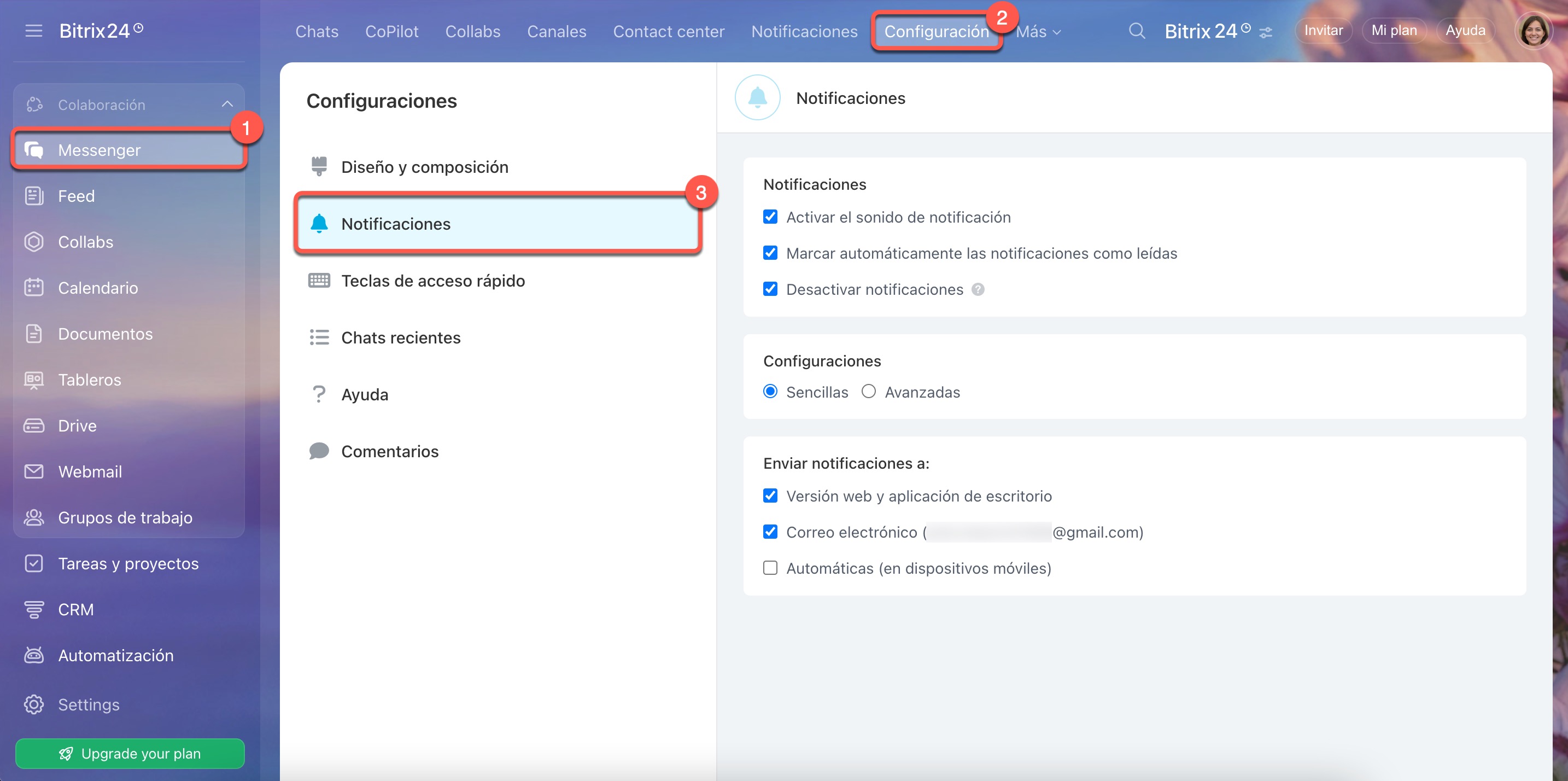Toggle Versión web y aplicación de escritorio checkbox

(771, 496)
